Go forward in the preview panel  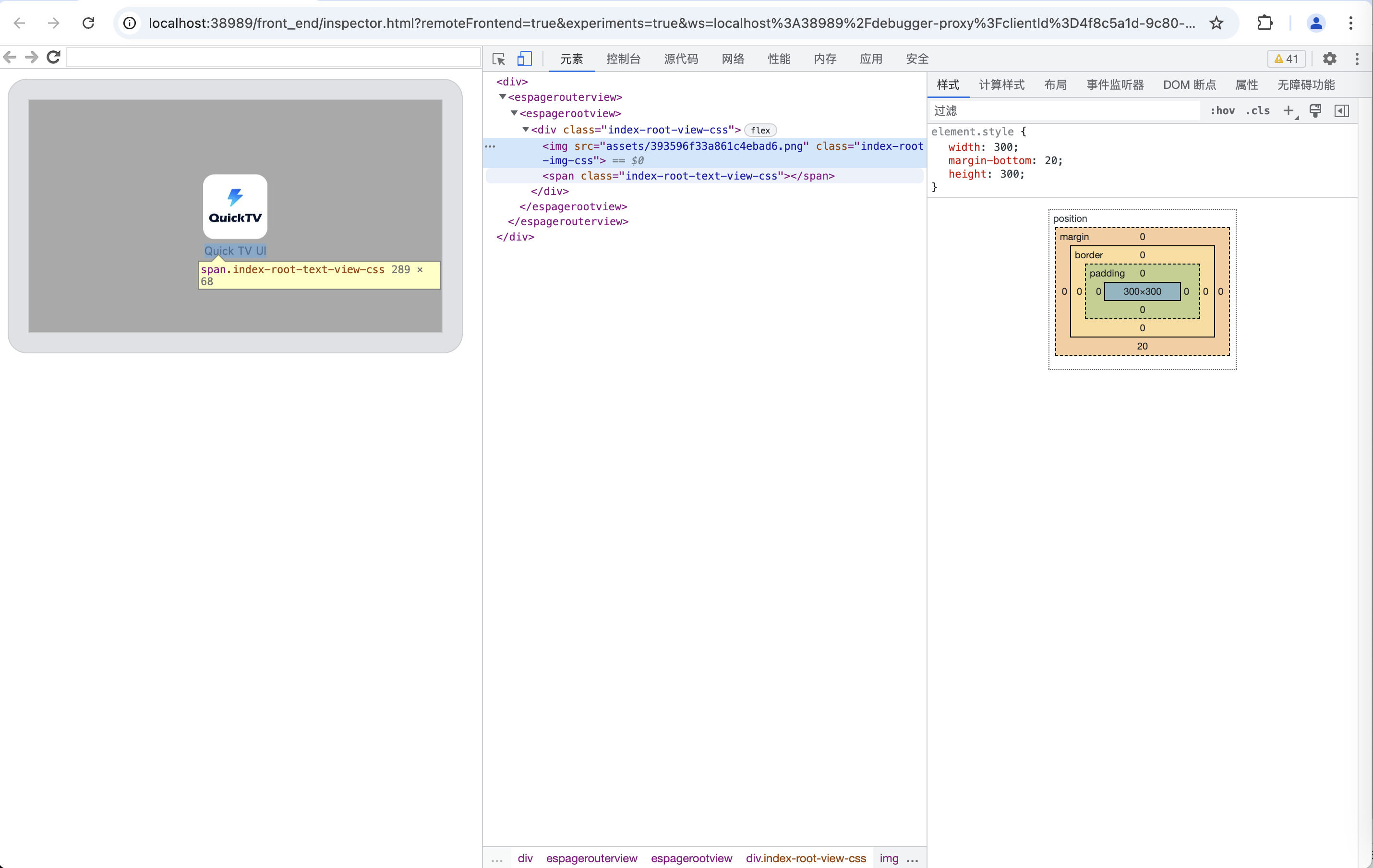pos(32,57)
